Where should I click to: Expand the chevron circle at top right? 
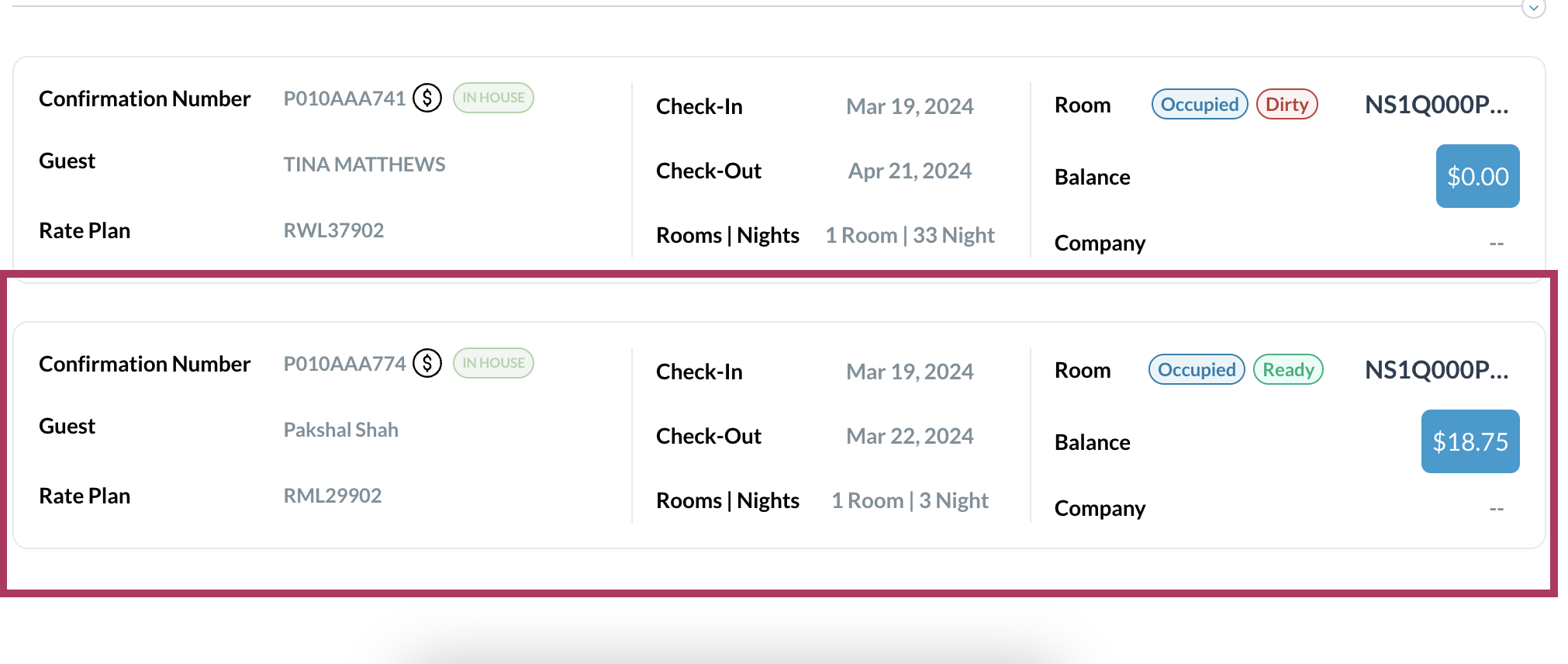[1533, 8]
